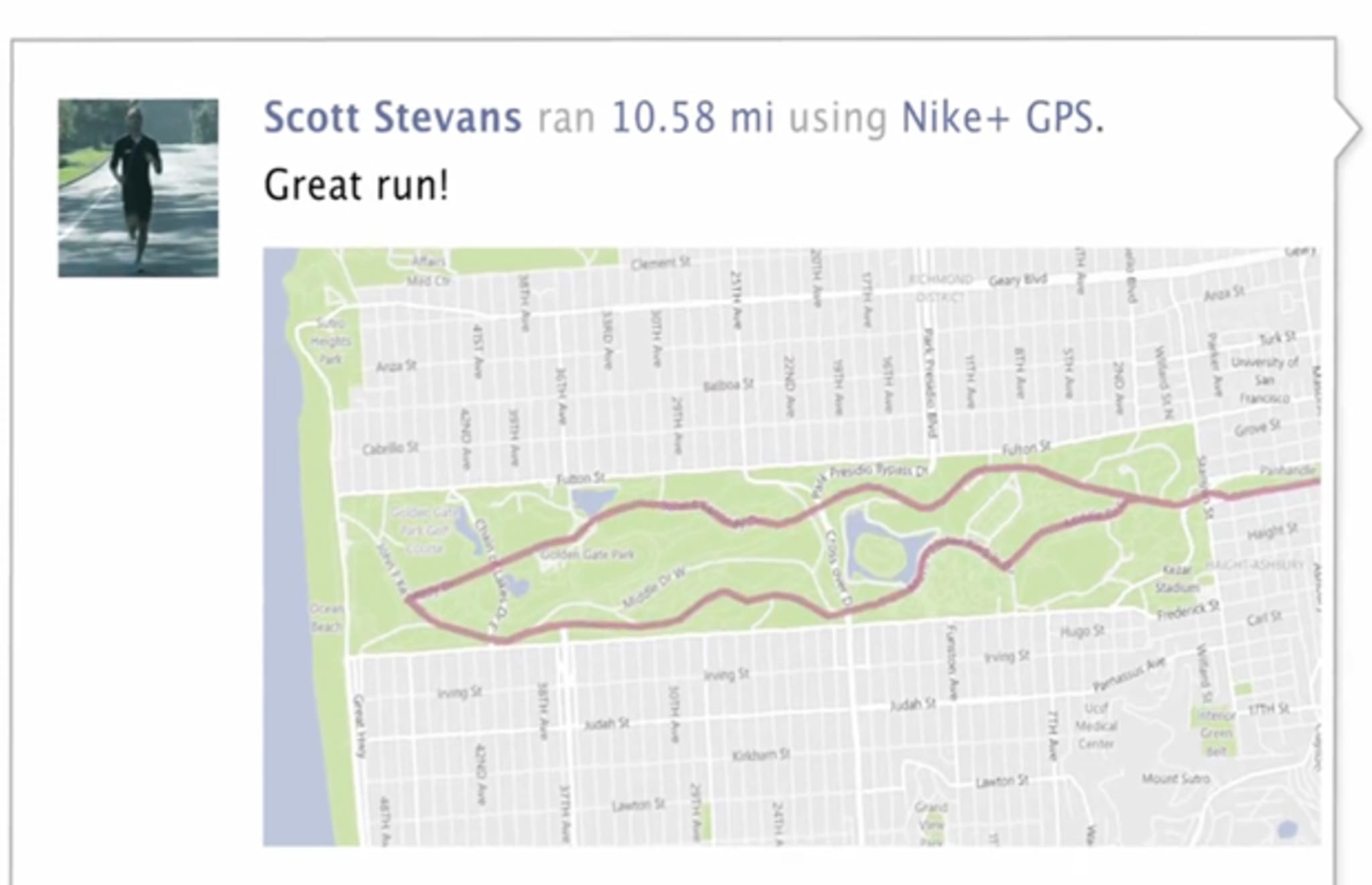Click the Golden Gate Park label on map
The image size is (1372, 885).
point(587,555)
